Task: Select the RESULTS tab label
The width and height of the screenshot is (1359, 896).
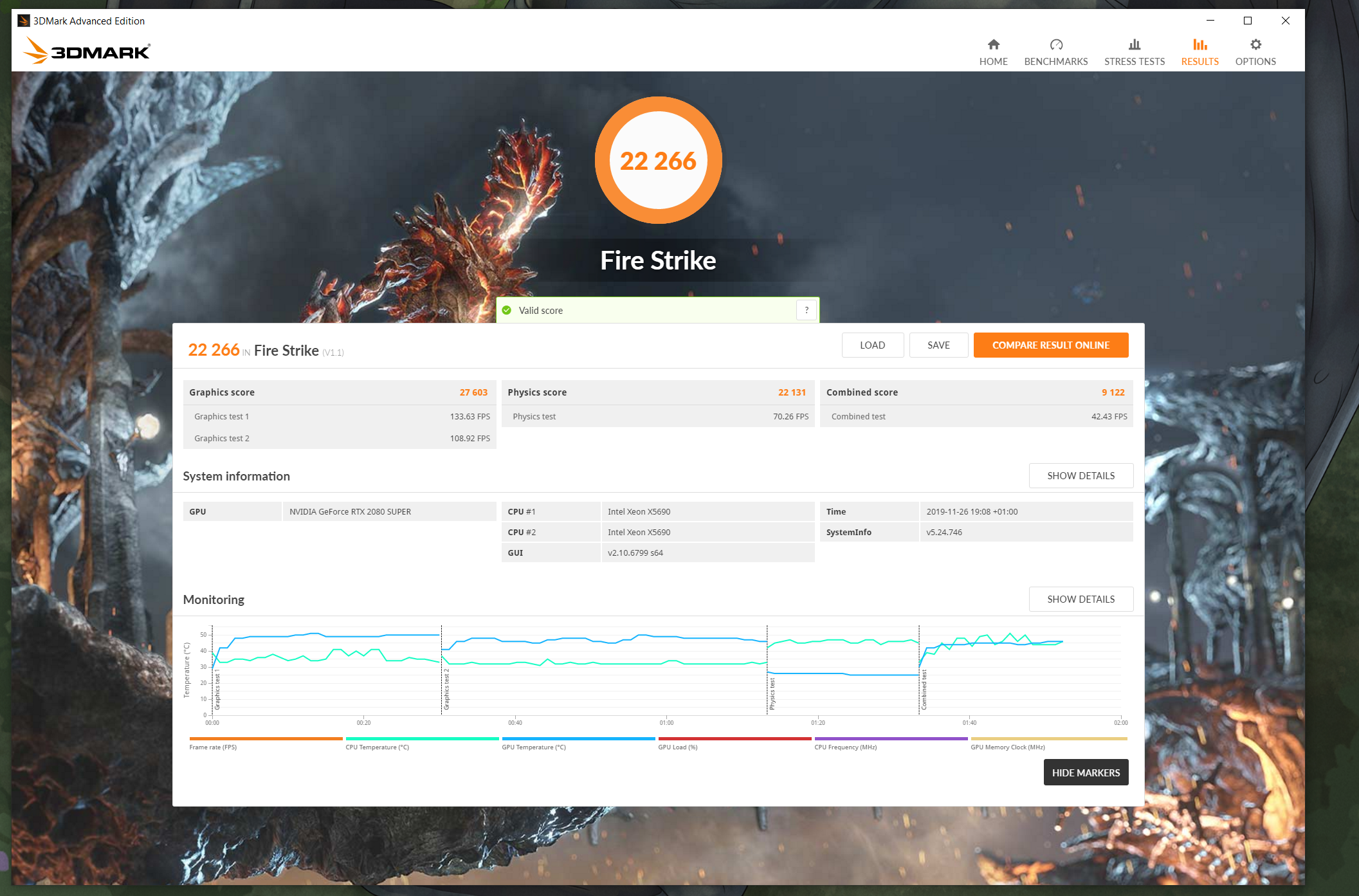Action: click(1199, 62)
